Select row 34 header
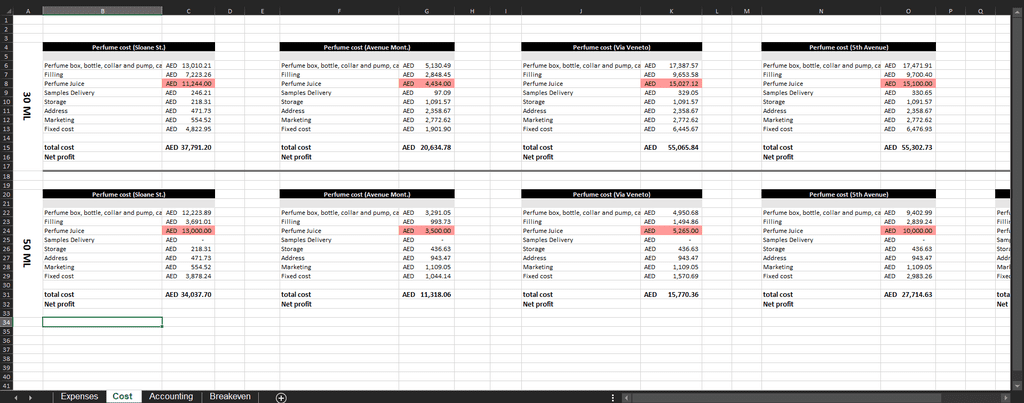Image resolution: width=1024 pixels, height=403 pixels. 7,322
